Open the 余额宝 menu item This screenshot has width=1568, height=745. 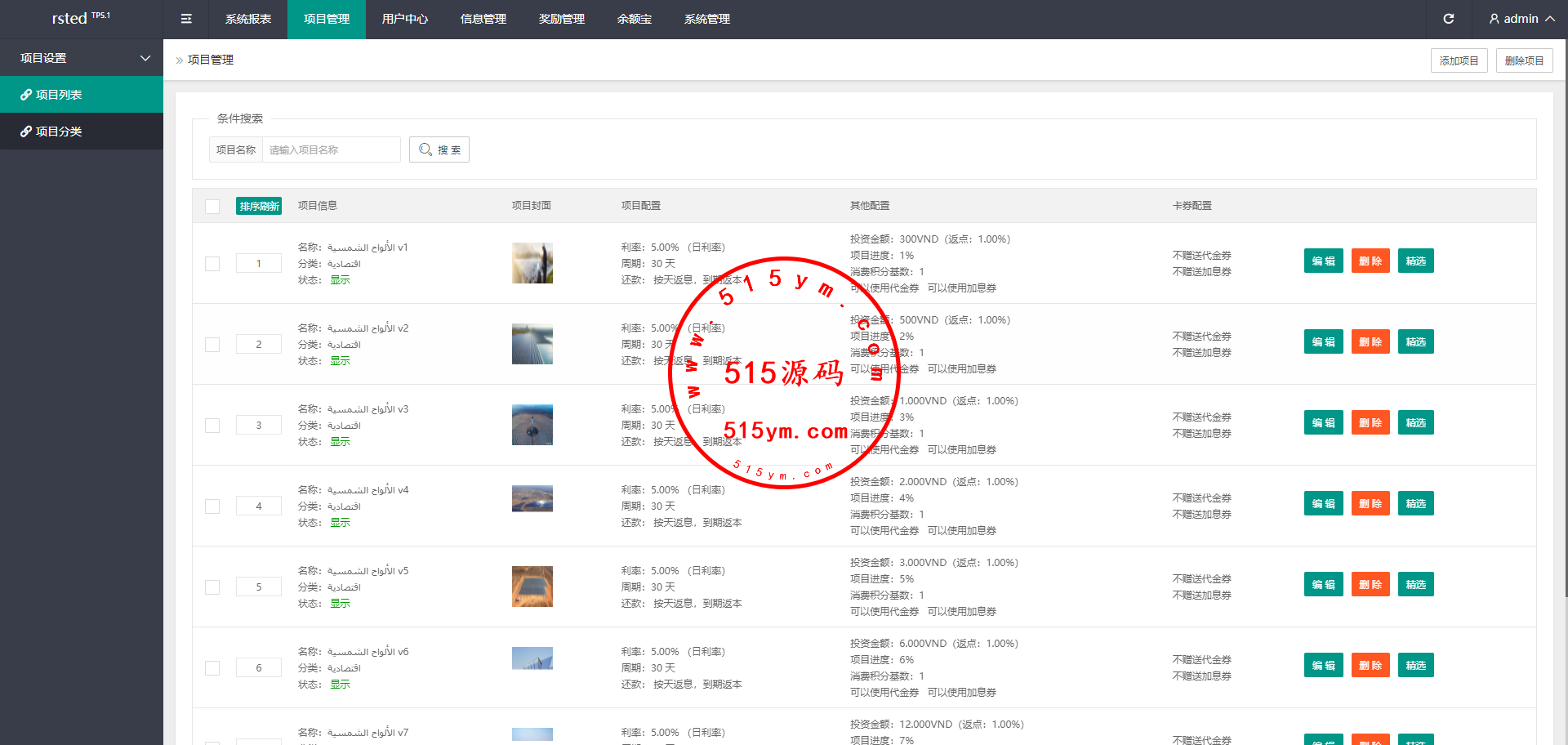[x=634, y=19]
